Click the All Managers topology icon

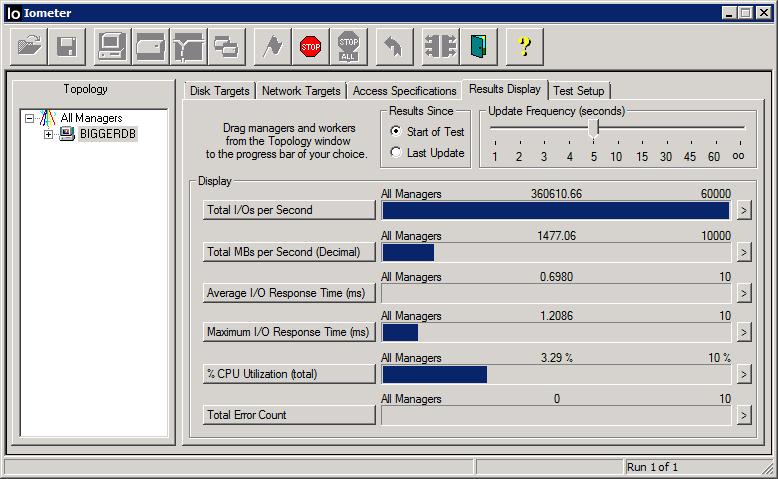[x=48, y=118]
